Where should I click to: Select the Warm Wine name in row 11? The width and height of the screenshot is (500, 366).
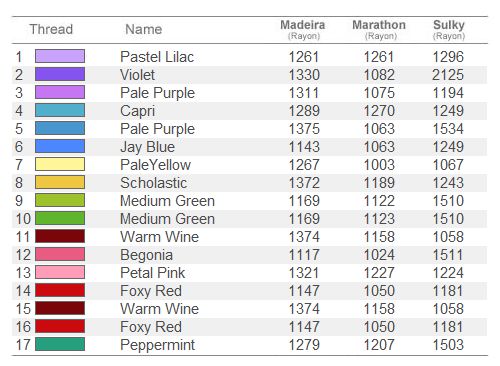pyautogui.click(x=160, y=237)
